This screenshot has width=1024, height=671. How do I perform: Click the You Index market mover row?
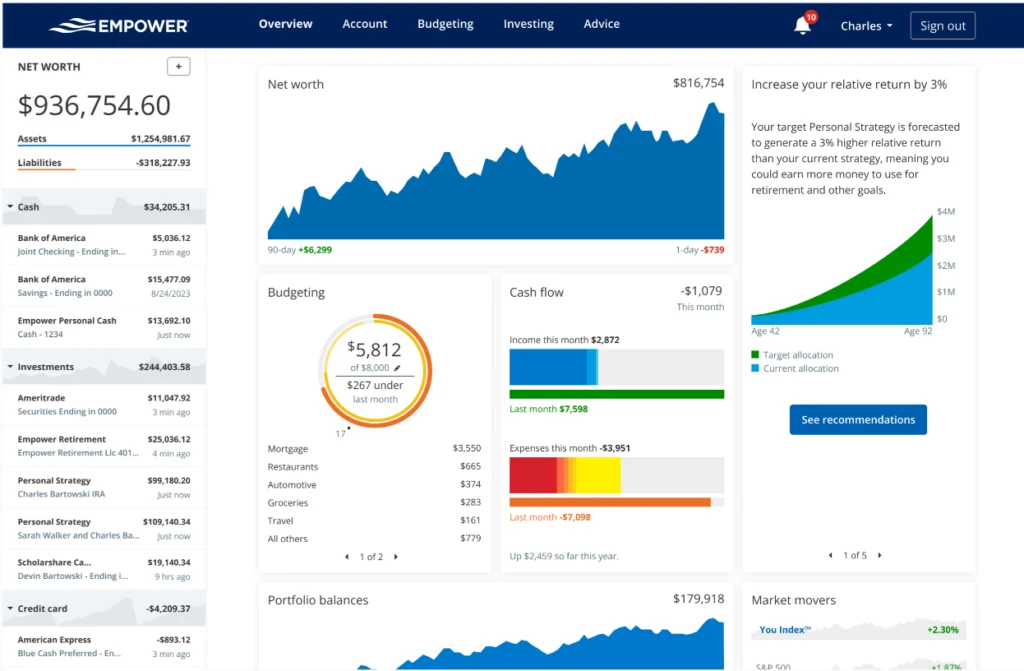[858, 630]
